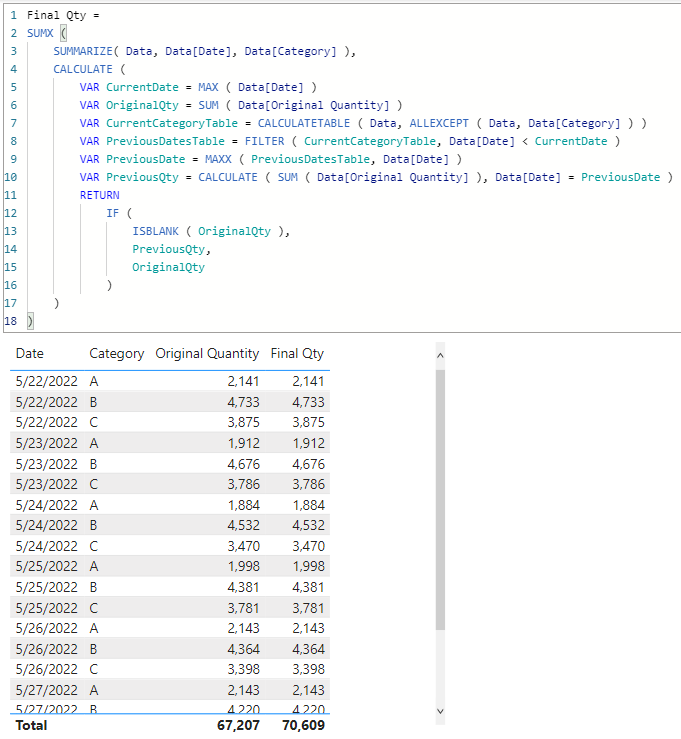Select the Final Qty value 3,786

309,484
